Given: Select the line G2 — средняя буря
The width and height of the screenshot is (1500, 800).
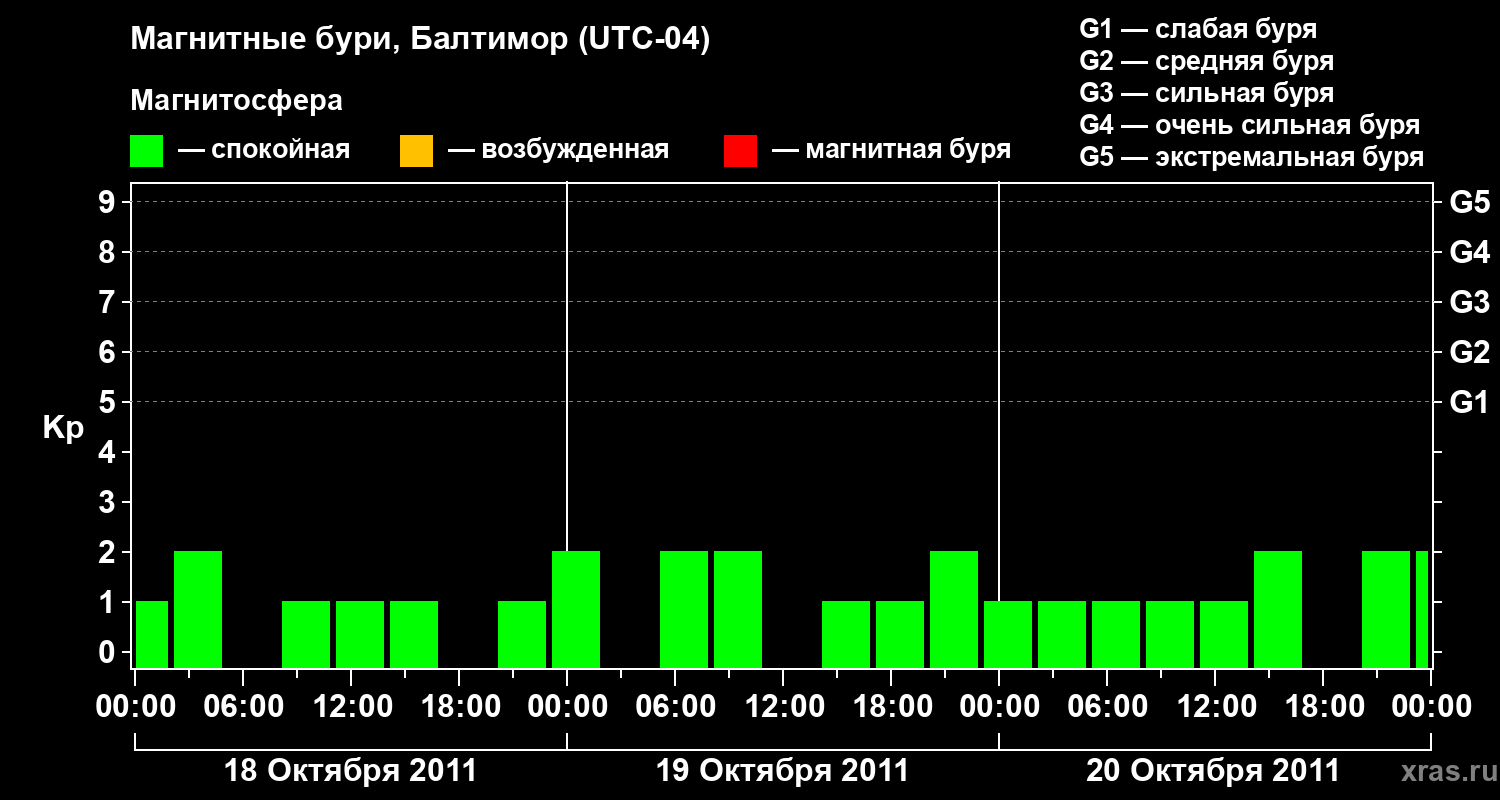Looking at the screenshot, I should [1206, 61].
